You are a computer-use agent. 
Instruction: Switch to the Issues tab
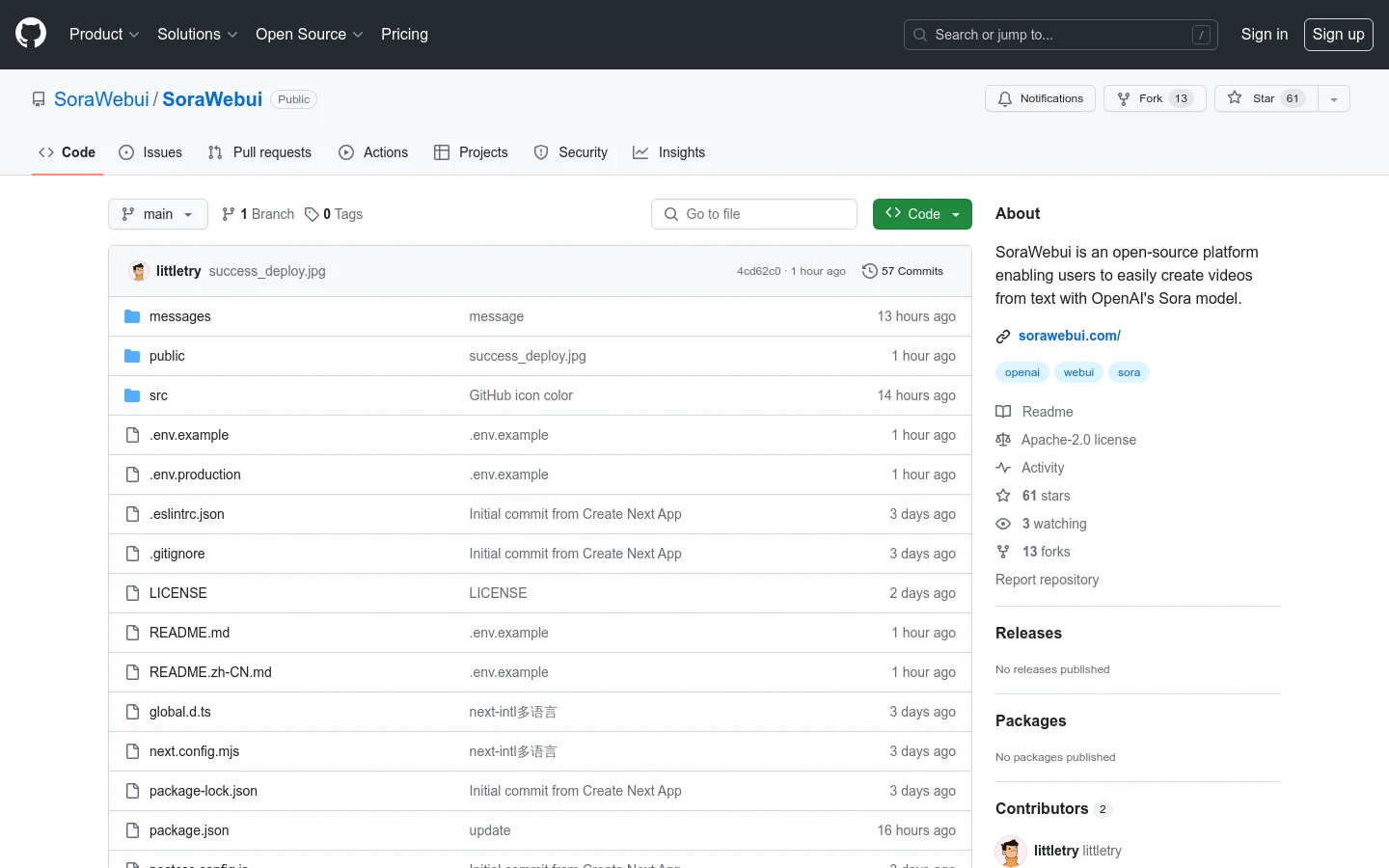150,152
